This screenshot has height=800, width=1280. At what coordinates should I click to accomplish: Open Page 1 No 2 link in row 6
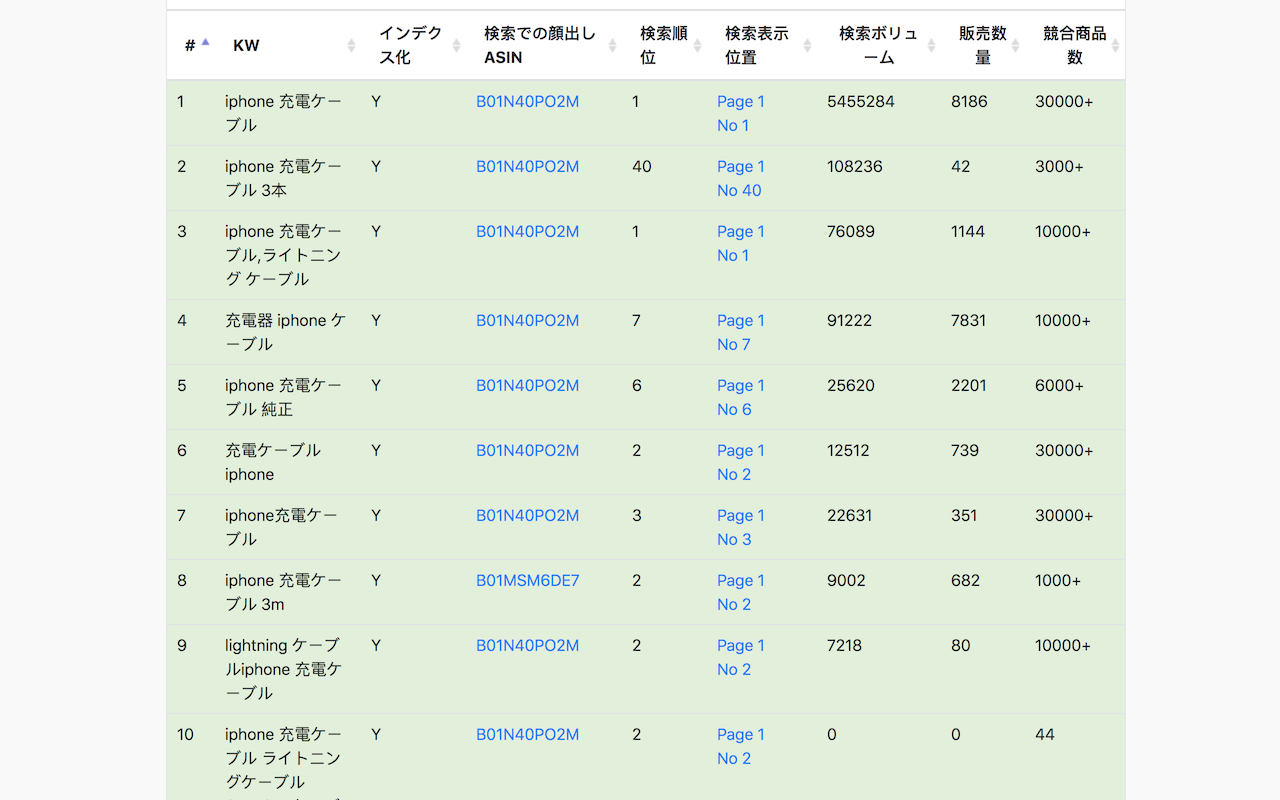point(741,462)
